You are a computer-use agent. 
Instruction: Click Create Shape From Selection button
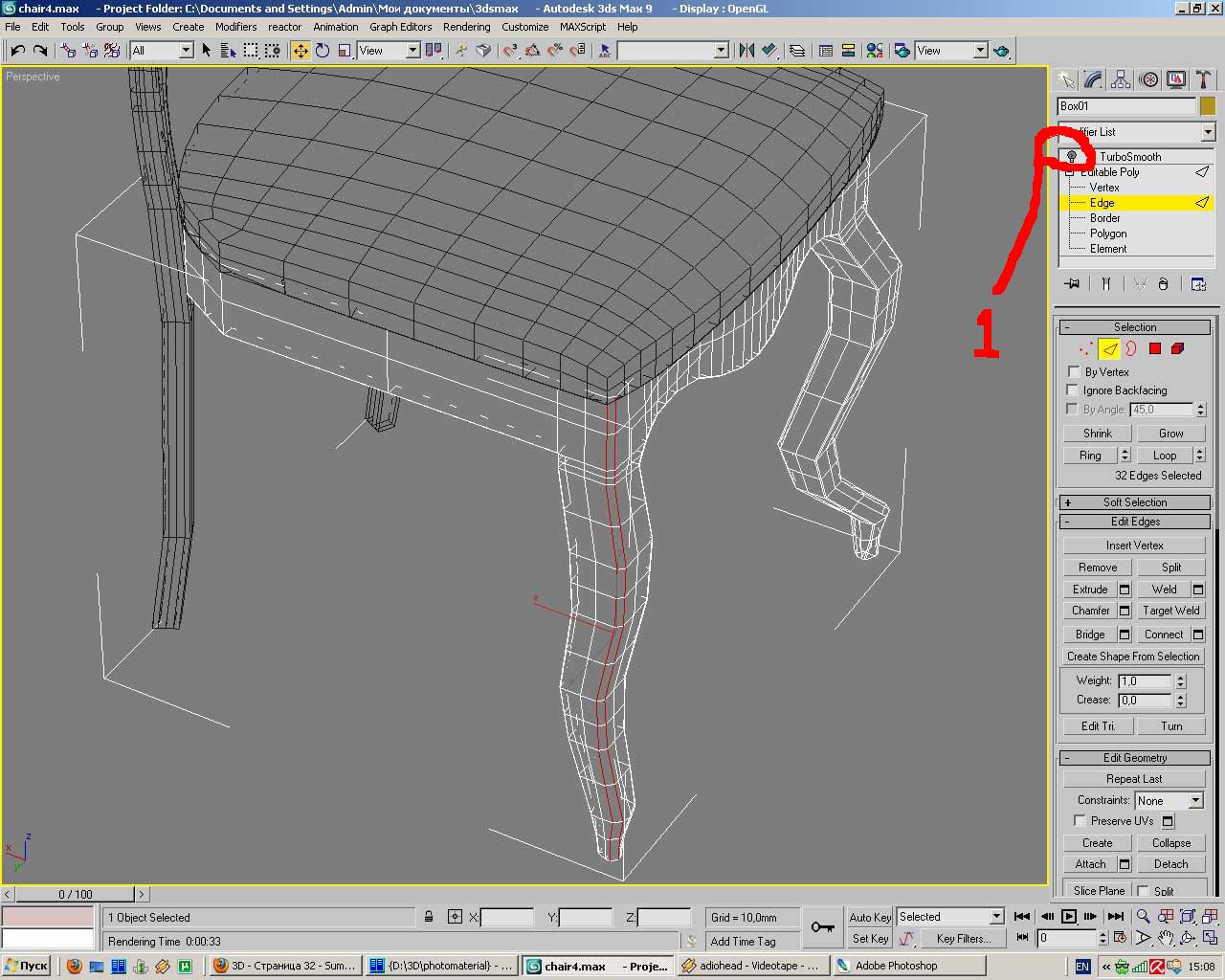tap(1133, 657)
